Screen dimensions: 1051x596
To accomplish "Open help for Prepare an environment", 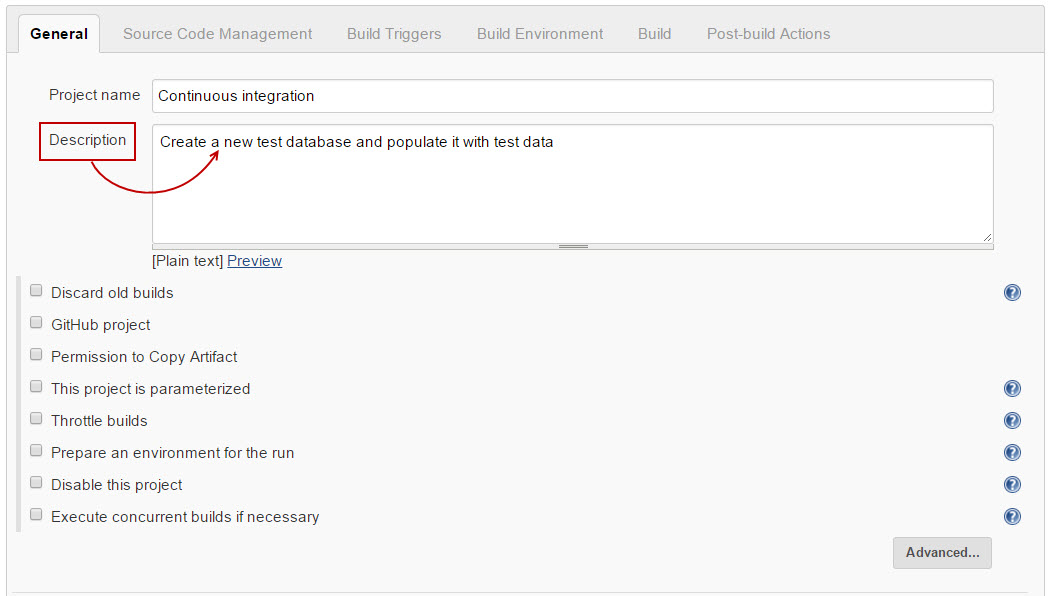I will 1012,453.
